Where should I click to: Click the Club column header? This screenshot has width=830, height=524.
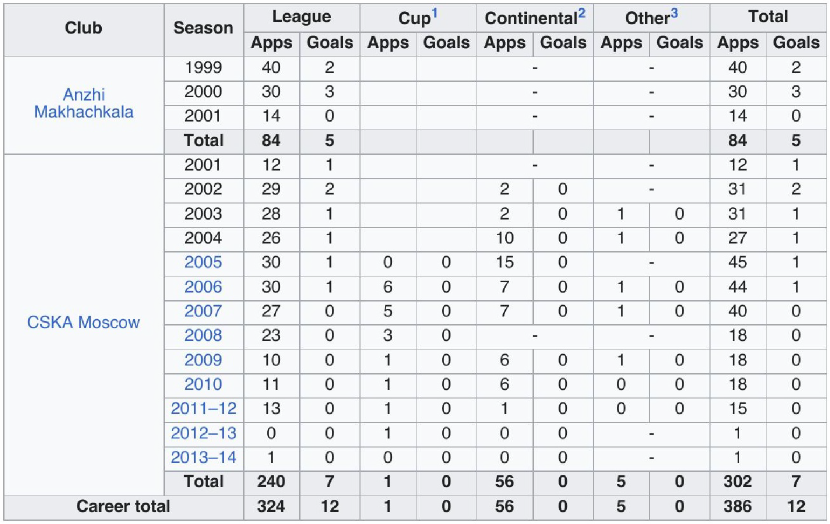click(x=84, y=28)
